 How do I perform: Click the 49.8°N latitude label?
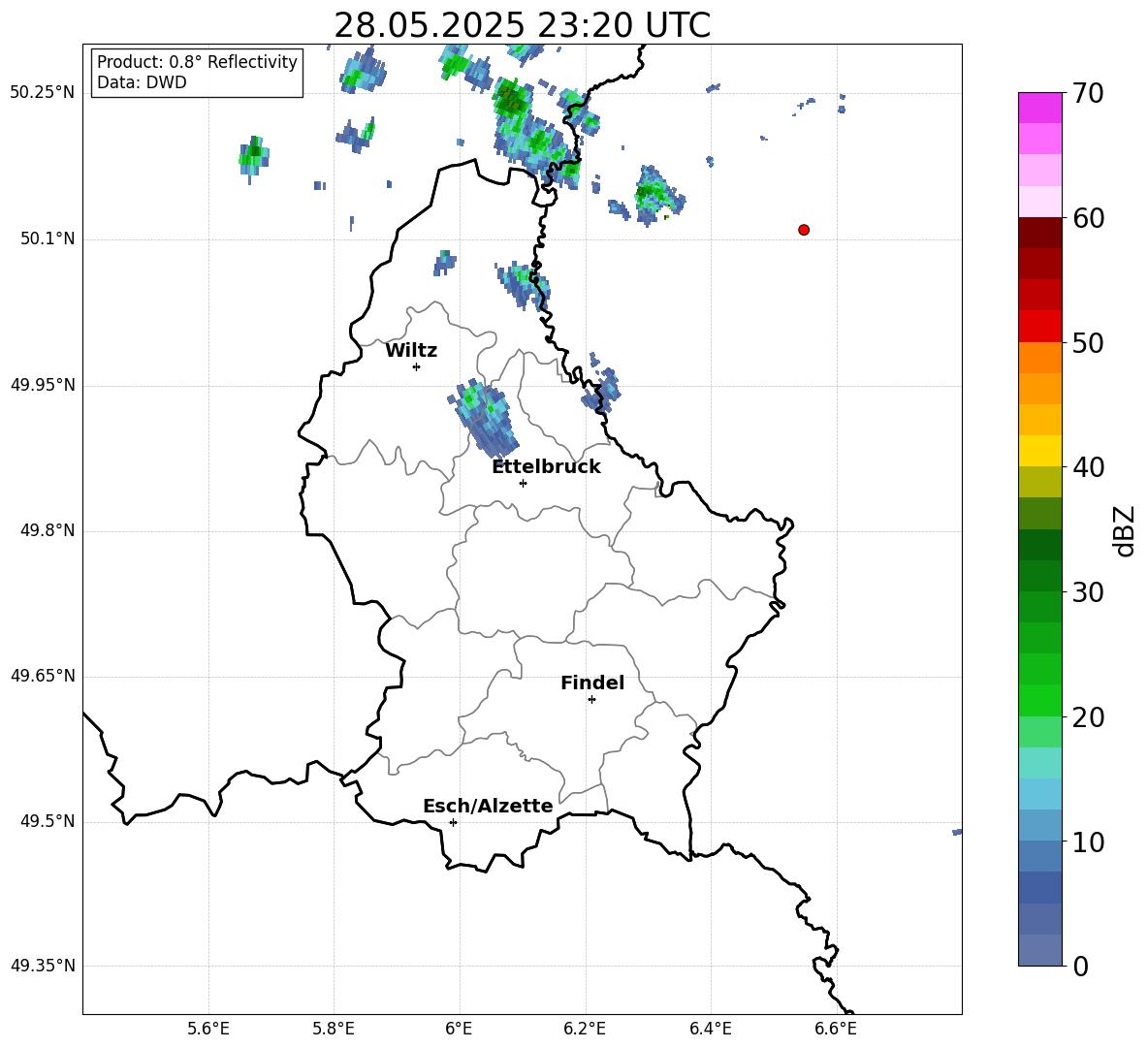(48, 530)
